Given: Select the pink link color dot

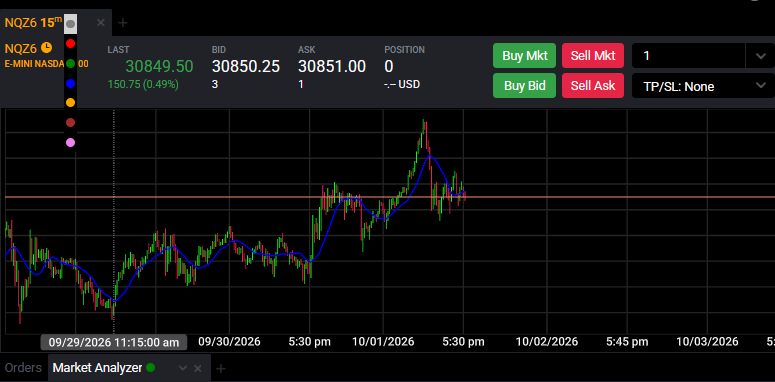Looking at the screenshot, I should 71,143.
